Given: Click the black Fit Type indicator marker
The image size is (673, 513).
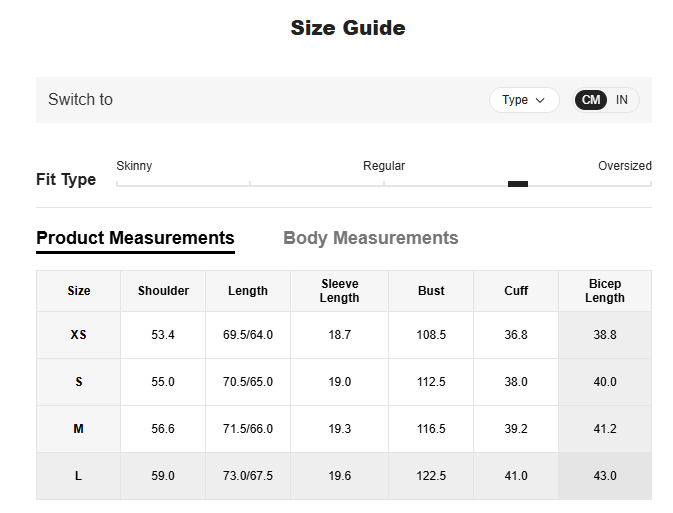Looking at the screenshot, I should (517, 184).
